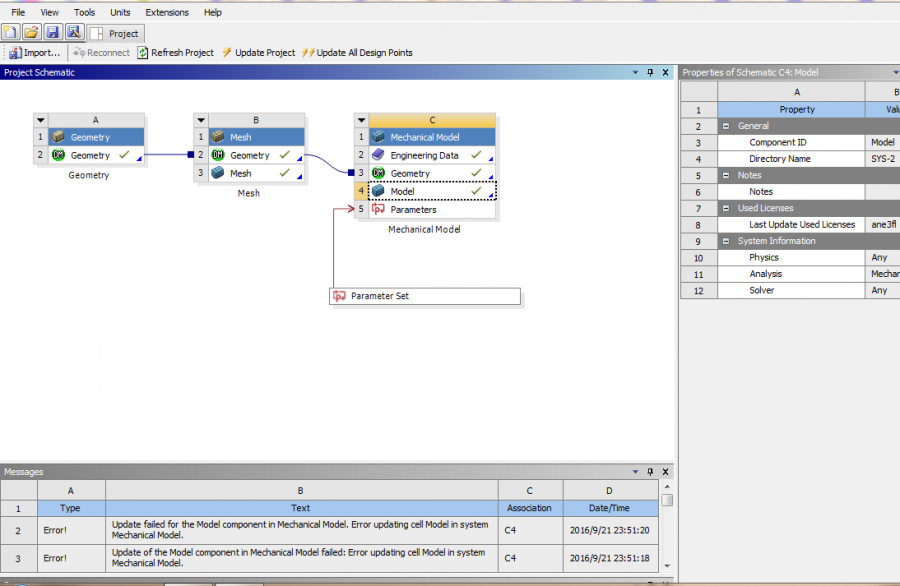The height and width of the screenshot is (586, 900).
Task: Click Update Project
Action: click(258, 53)
